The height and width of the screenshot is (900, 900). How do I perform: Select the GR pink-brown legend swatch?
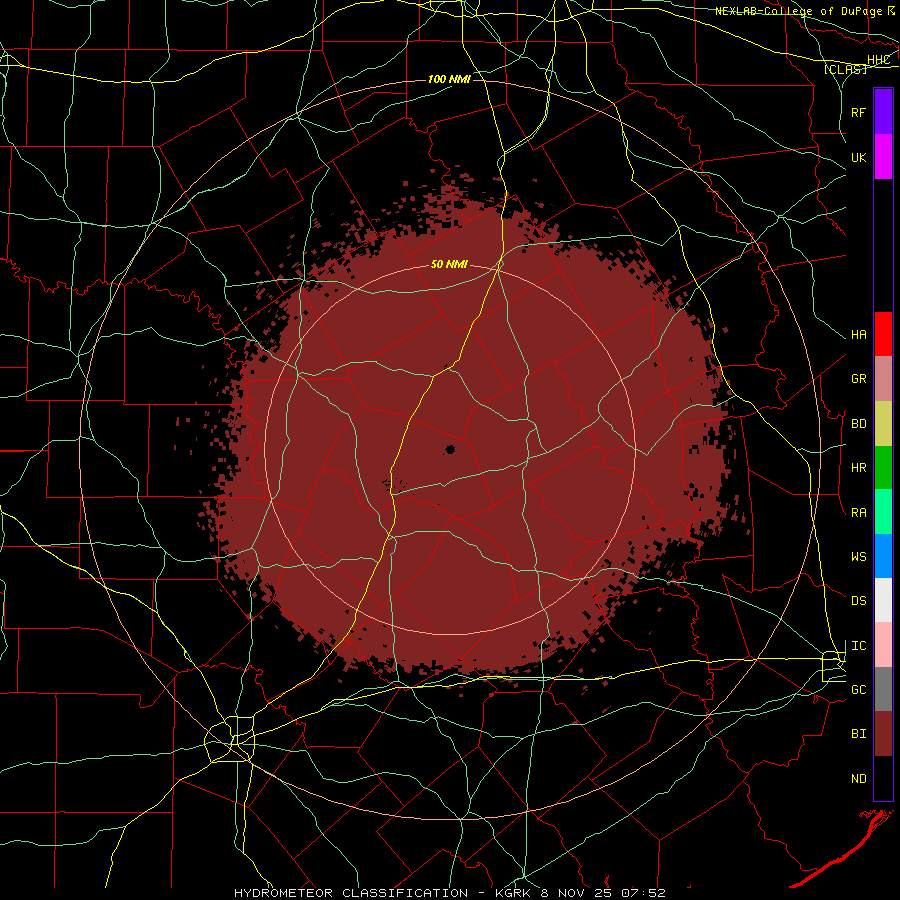click(x=883, y=379)
